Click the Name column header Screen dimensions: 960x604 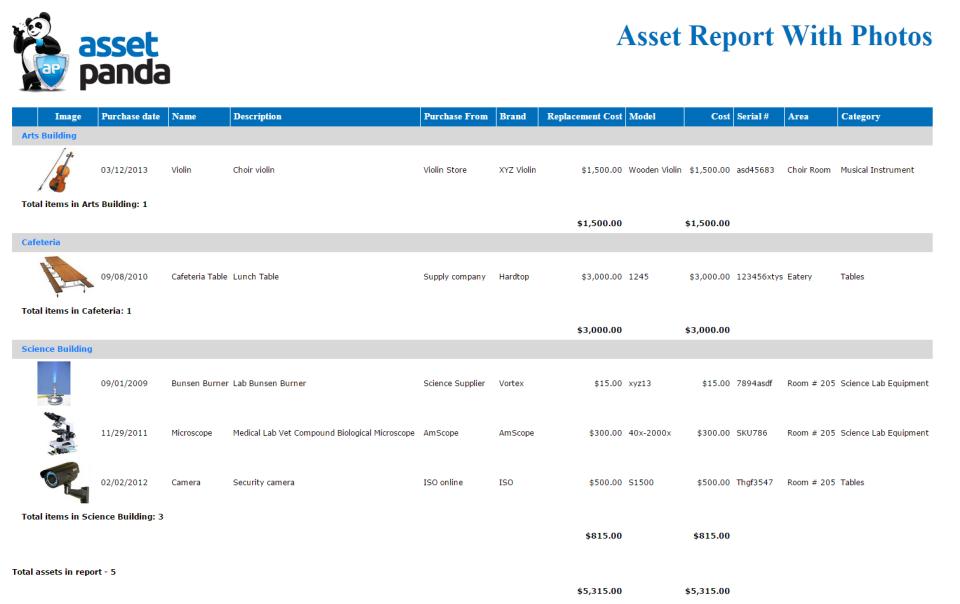click(183, 116)
